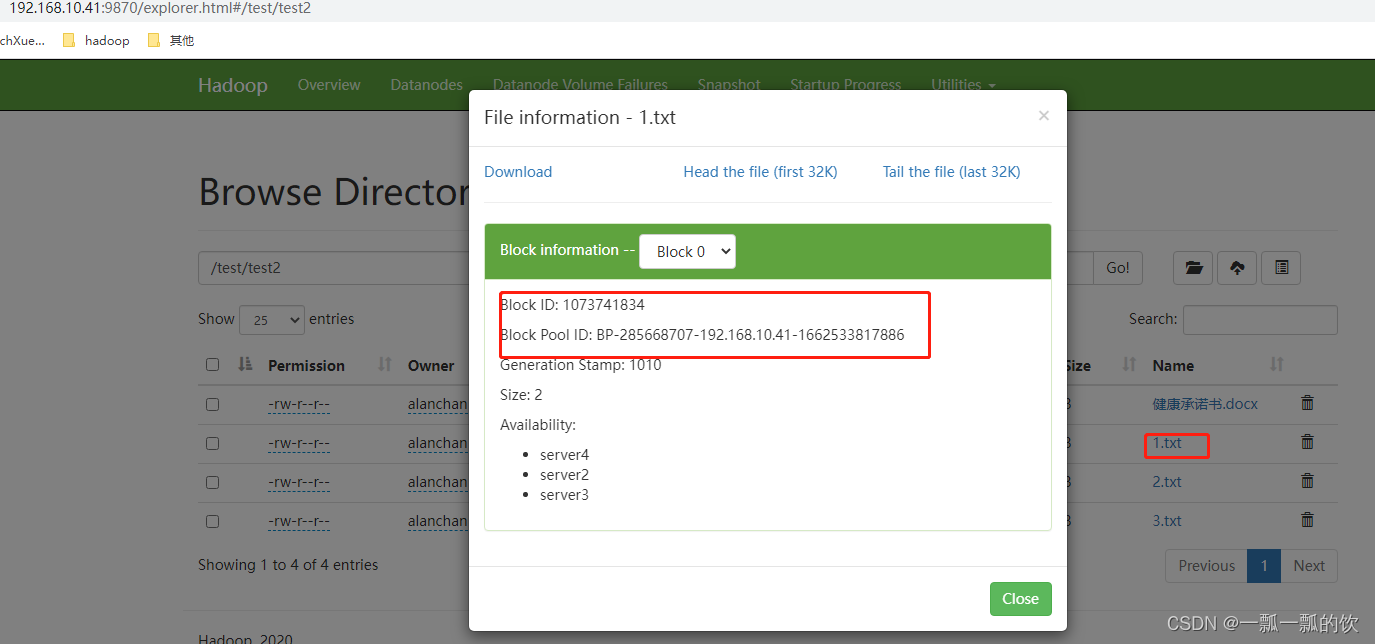Click the Size: 2 text
Screen dimensions: 1375x644
[521, 395]
